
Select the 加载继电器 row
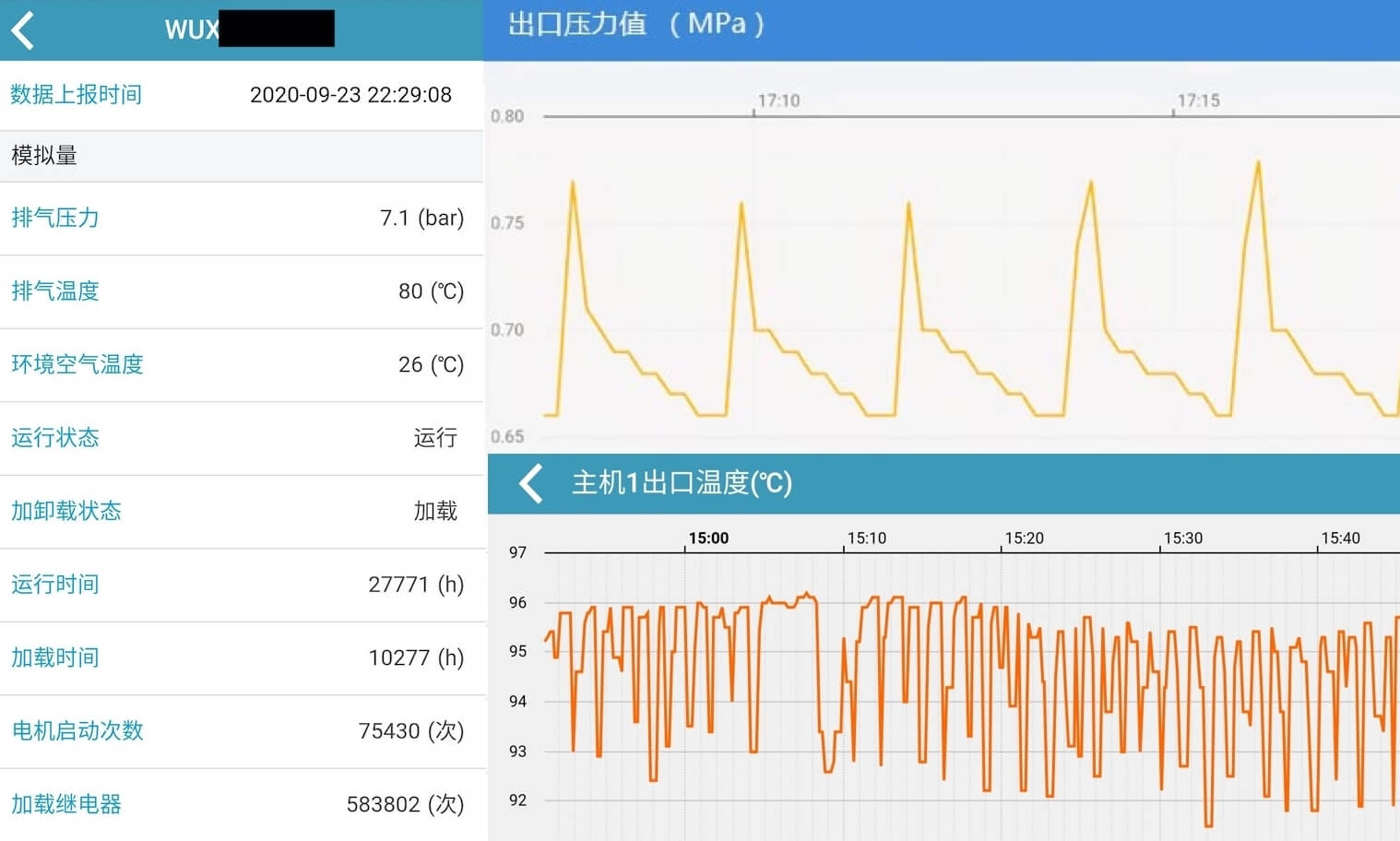tap(240, 804)
